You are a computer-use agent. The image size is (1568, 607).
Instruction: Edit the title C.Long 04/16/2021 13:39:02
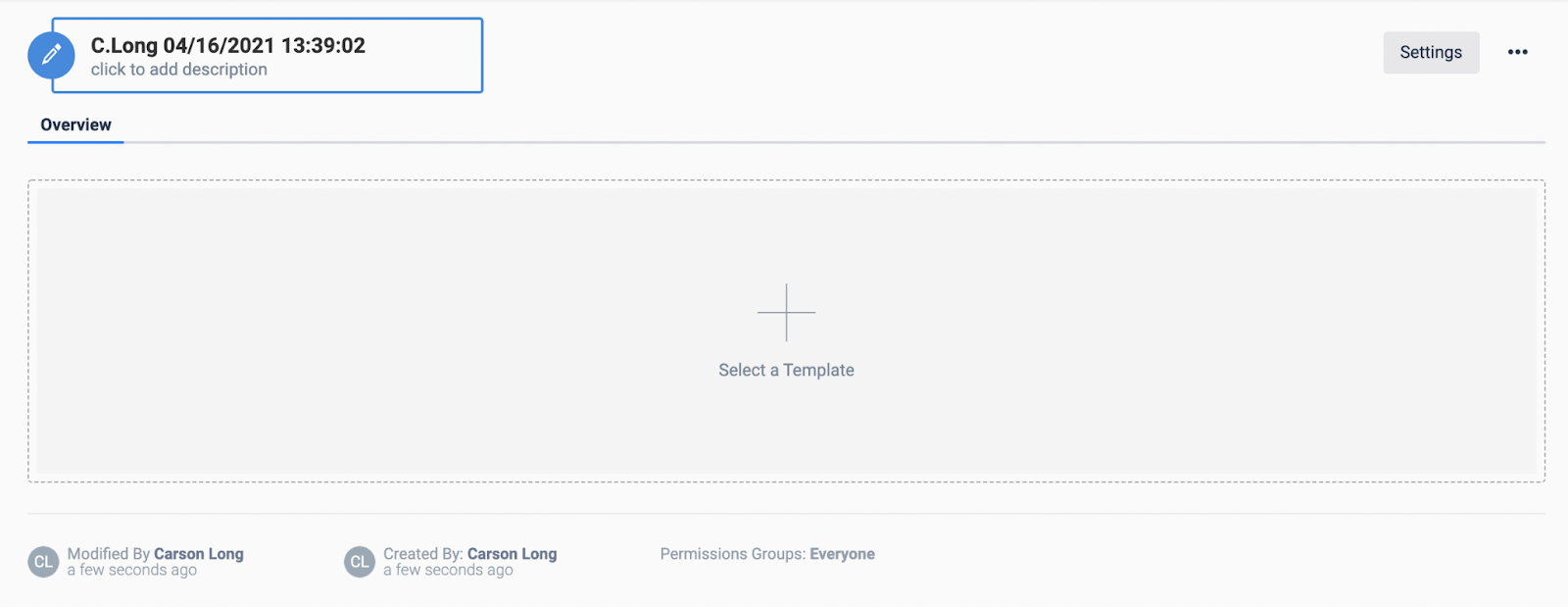(228, 45)
